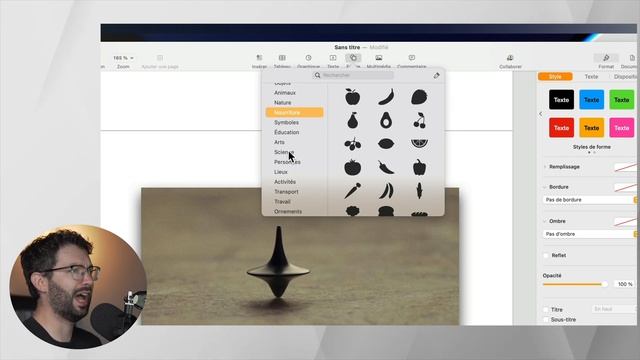Click the Document toolbar icon
Image resolution: width=640 pixels, height=360 pixels.
(632, 58)
